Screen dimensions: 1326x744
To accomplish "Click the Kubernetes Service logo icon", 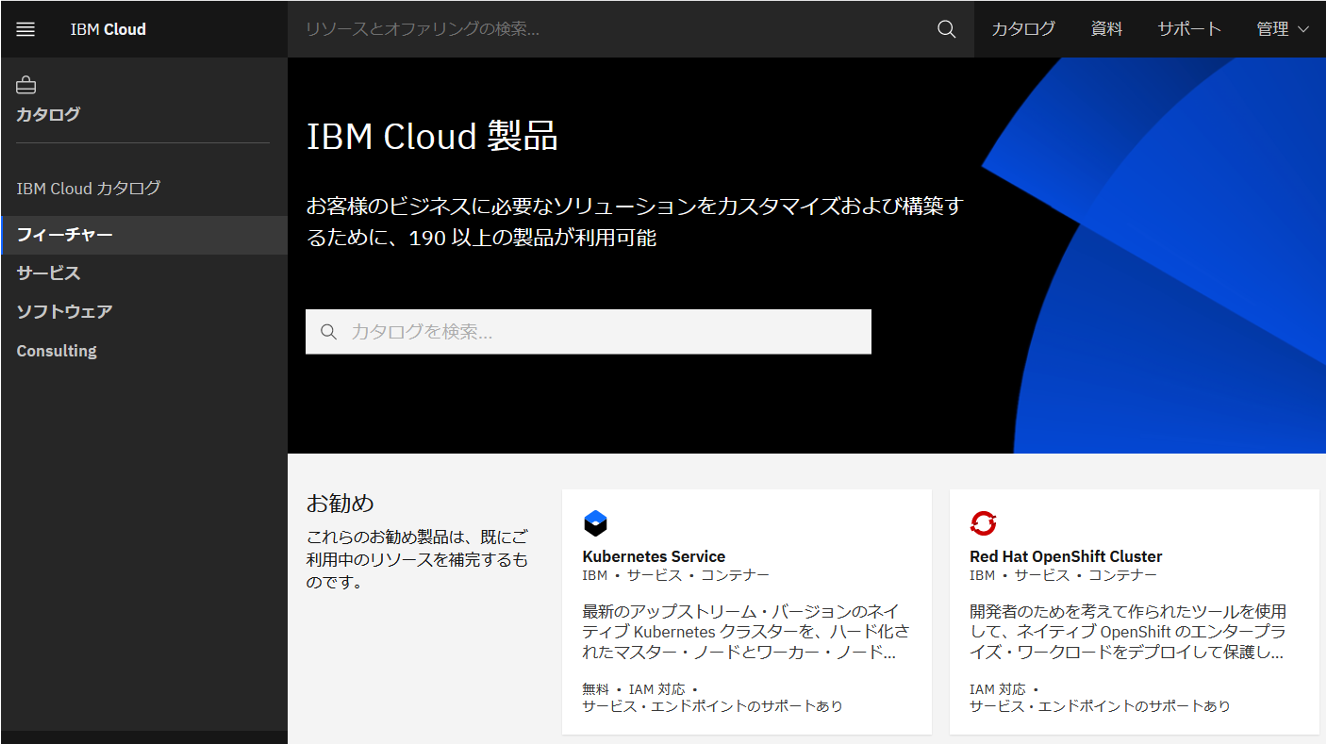I will pyautogui.click(x=595, y=523).
